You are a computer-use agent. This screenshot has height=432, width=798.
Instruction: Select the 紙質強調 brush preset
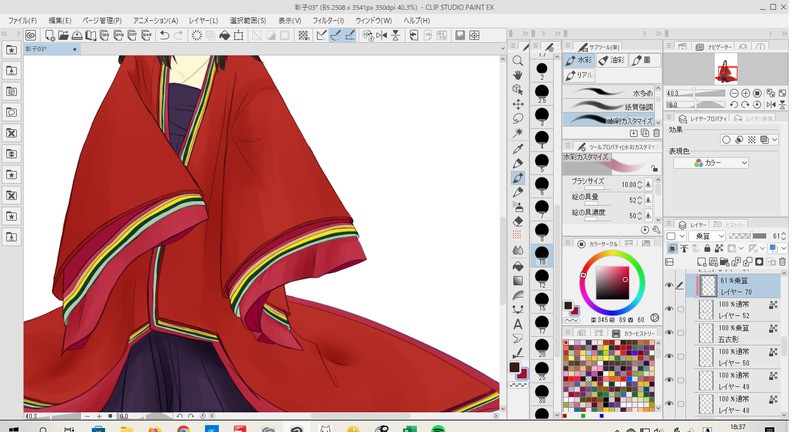[x=609, y=106]
